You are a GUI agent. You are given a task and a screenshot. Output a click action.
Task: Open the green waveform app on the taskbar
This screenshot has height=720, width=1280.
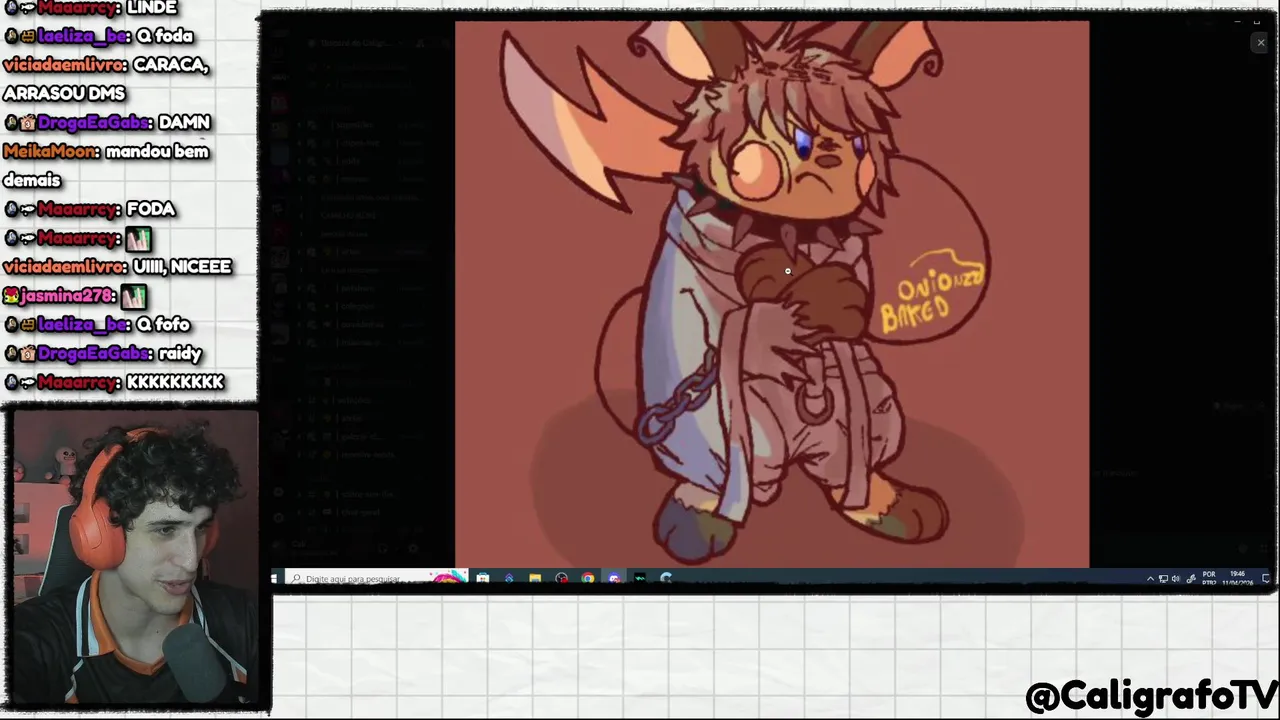[640, 578]
